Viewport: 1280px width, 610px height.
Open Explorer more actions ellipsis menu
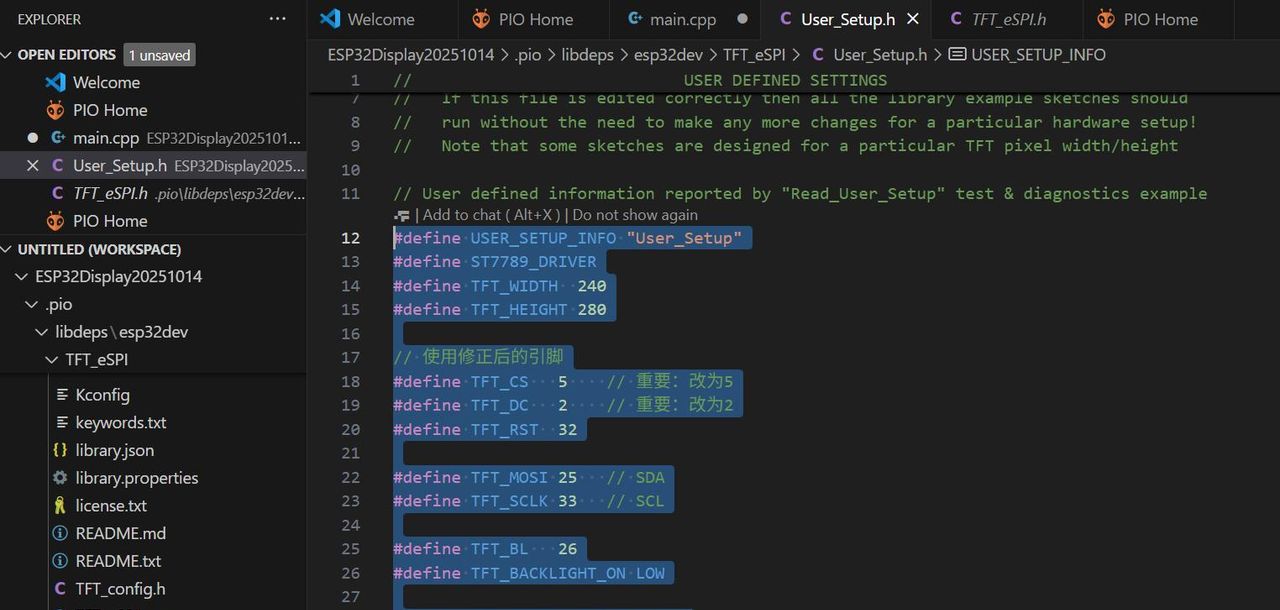(277, 19)
